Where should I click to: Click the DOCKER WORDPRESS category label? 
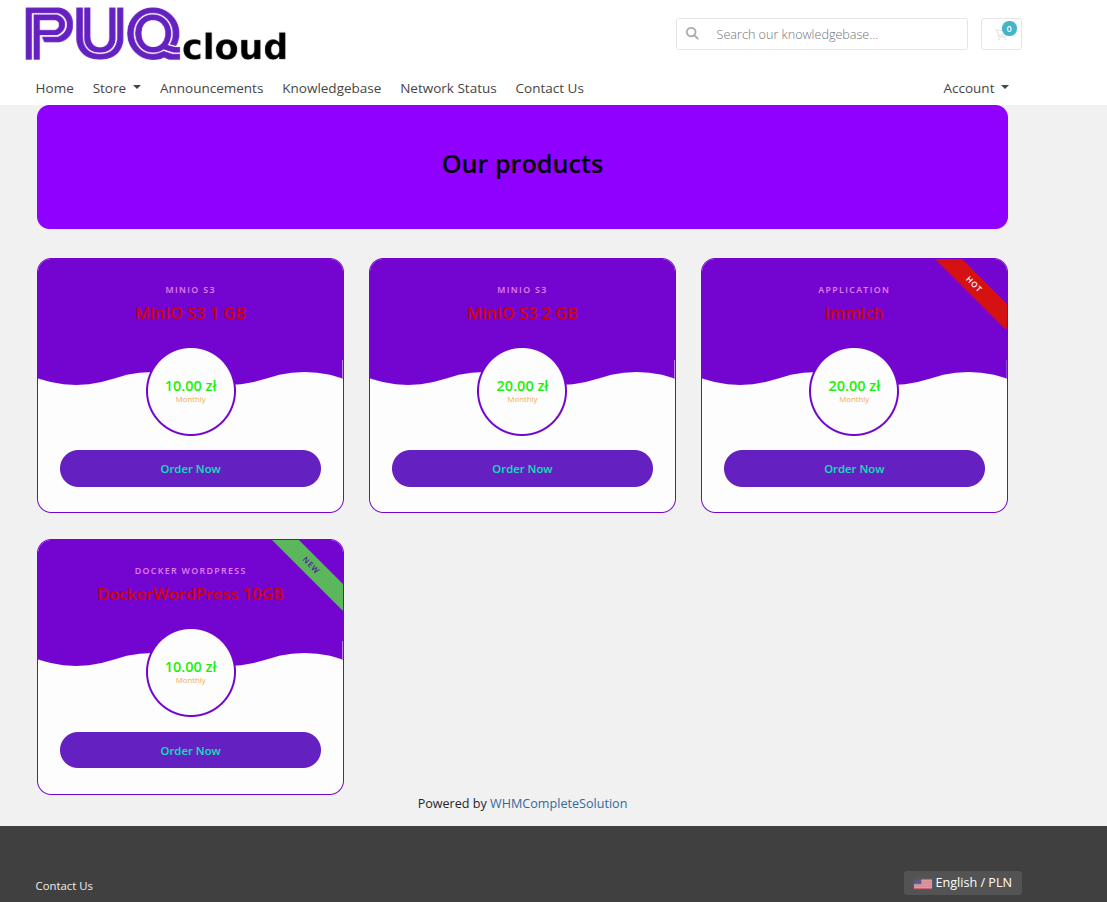coord(191,571)
